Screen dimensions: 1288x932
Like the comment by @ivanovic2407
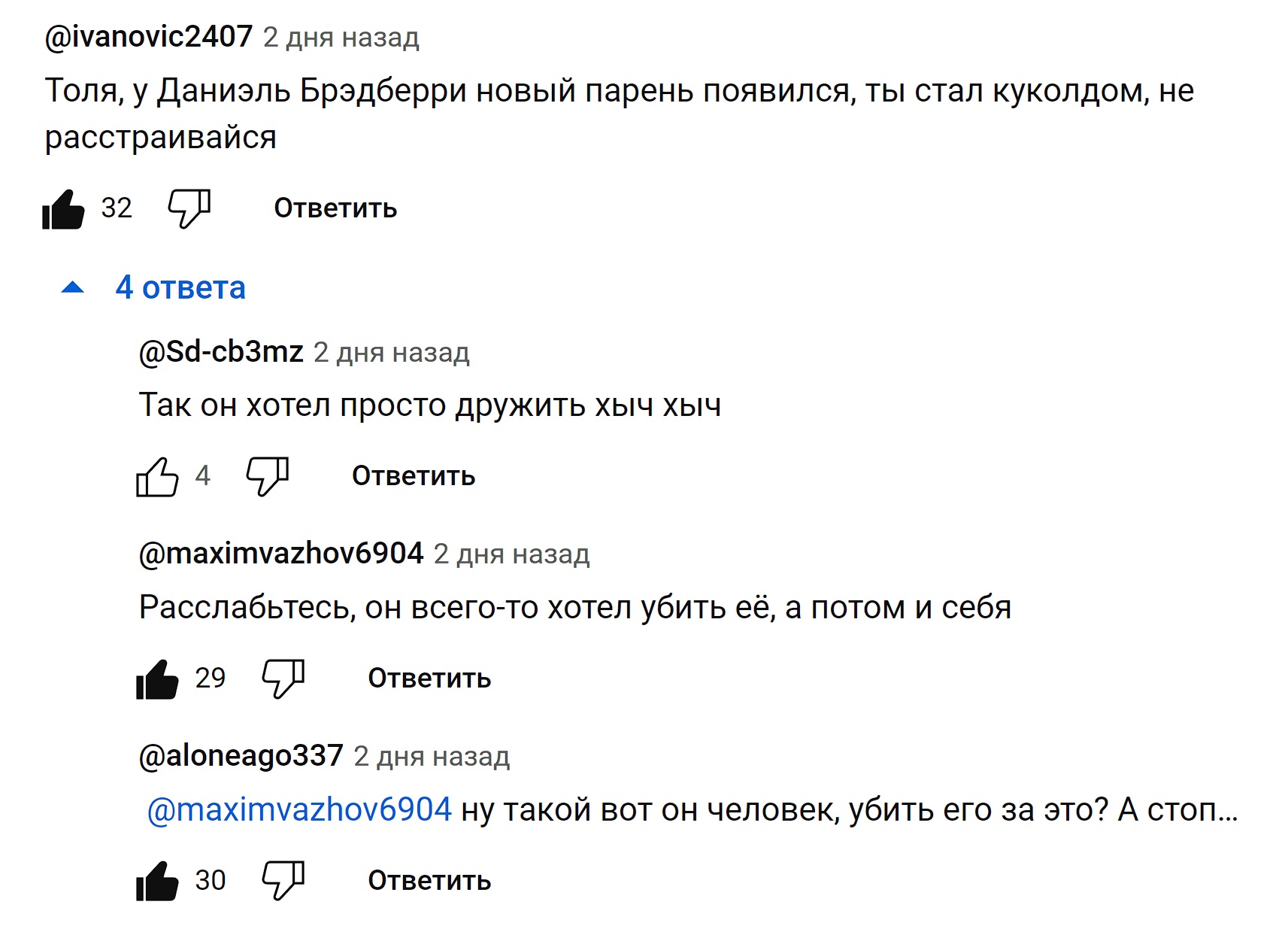pyautogui.click(x=64, y=208)
